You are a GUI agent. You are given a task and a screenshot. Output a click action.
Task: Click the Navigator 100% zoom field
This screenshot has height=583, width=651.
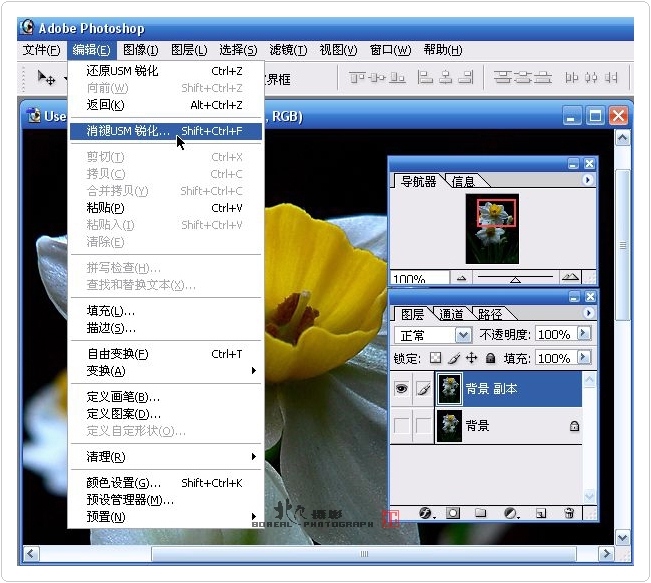tap(419, 278)
